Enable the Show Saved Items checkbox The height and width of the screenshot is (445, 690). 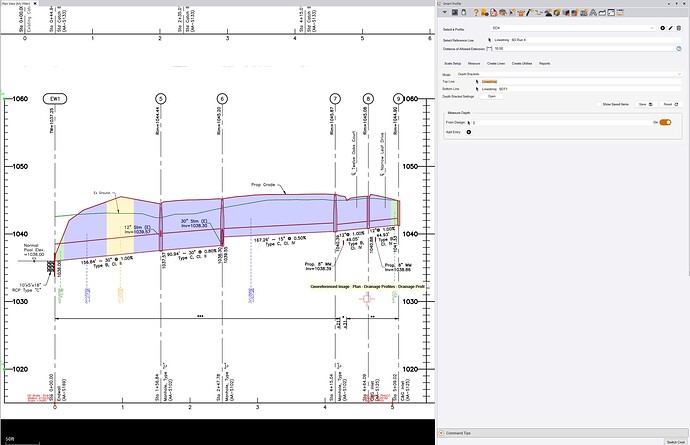point(597,104)
